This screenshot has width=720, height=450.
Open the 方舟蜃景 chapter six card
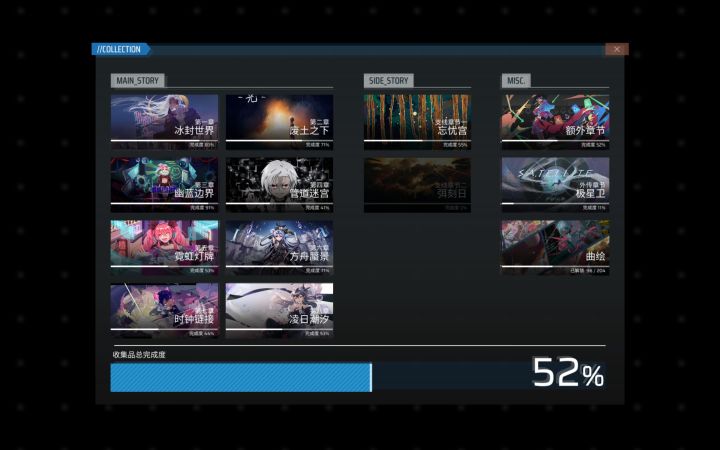tap(280, 248)
